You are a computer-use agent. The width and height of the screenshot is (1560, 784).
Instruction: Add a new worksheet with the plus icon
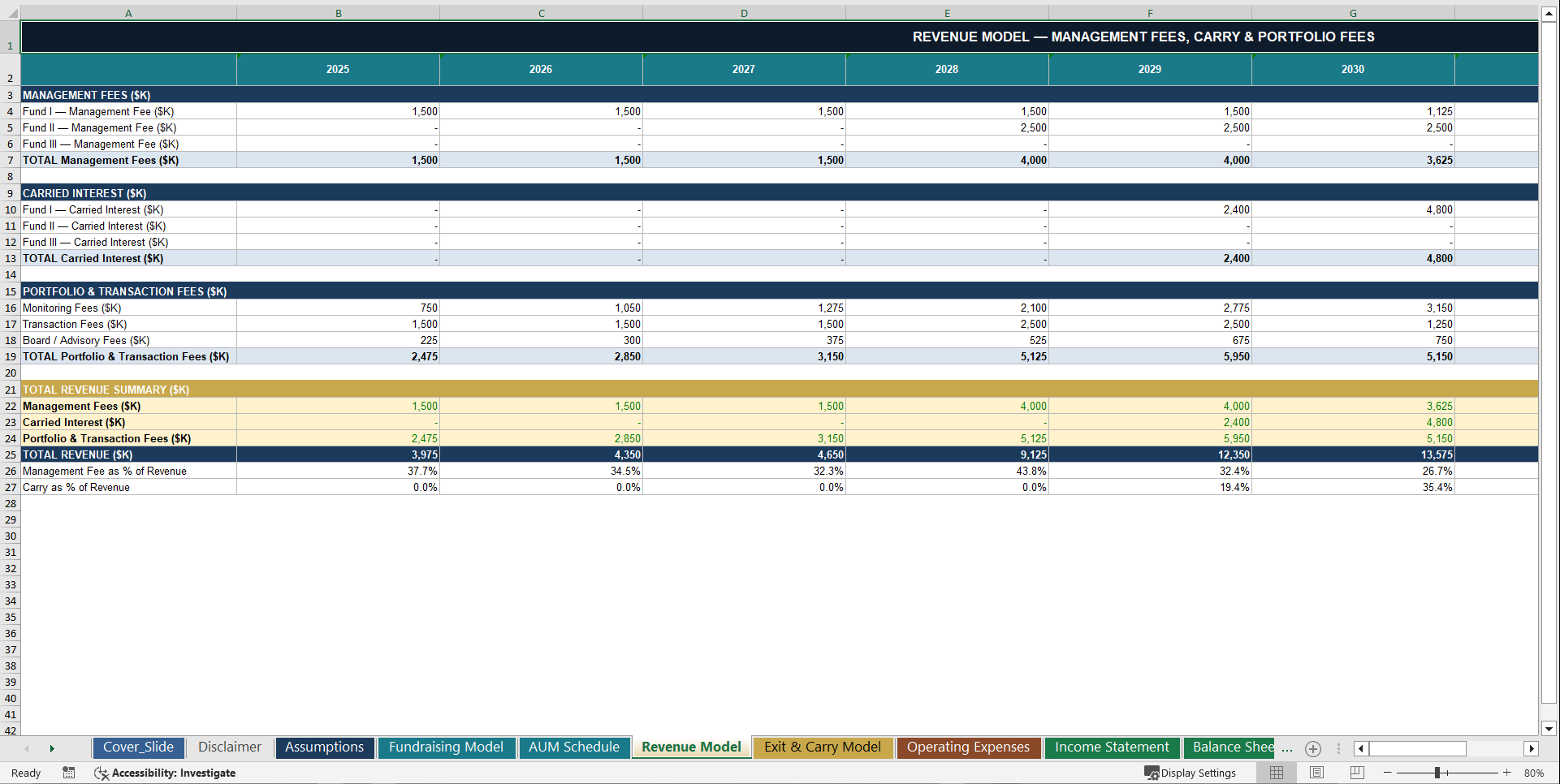pos(1312,748)
